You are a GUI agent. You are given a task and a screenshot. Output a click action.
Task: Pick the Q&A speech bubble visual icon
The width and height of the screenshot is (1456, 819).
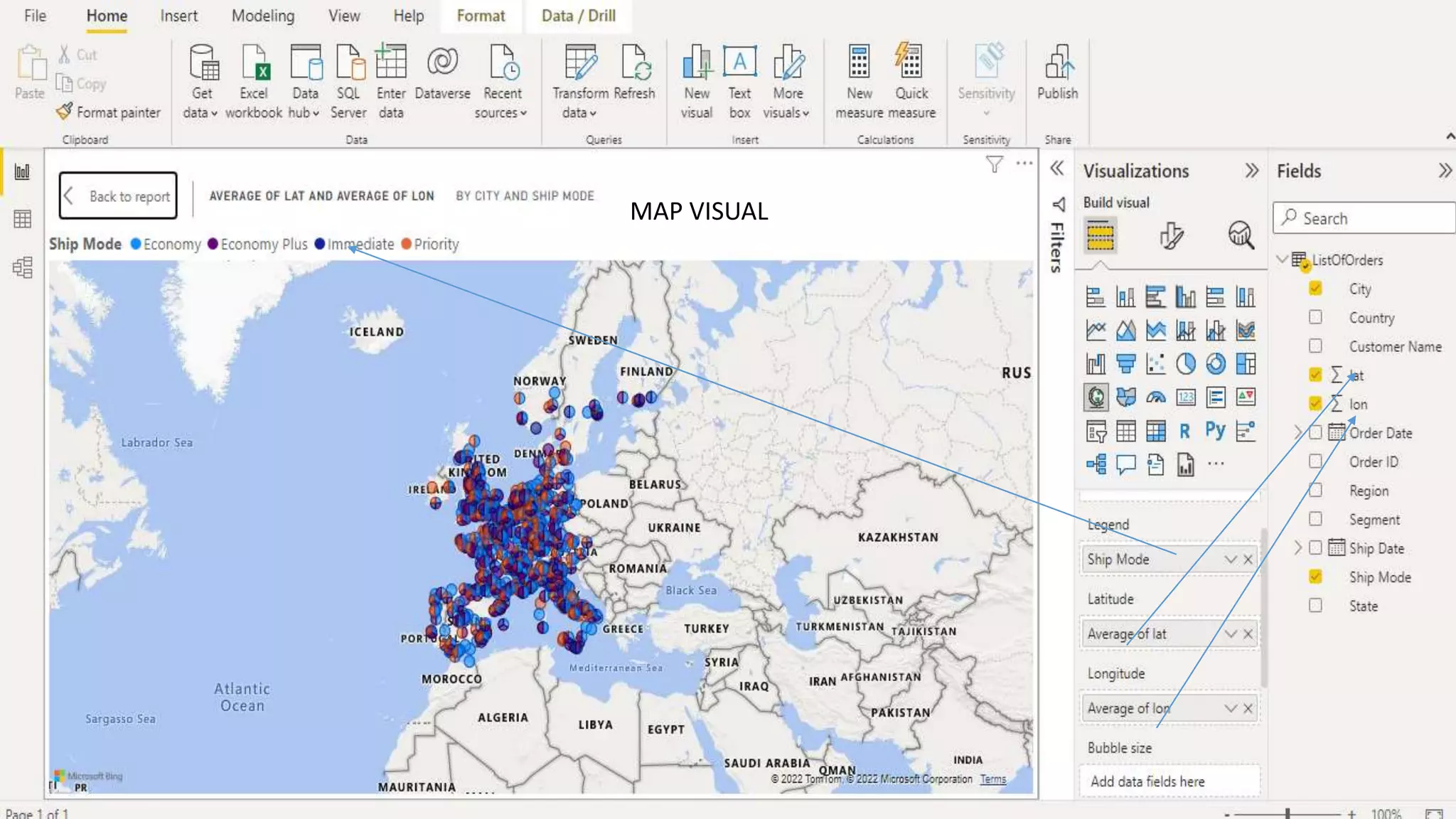tap(1125, 464)
